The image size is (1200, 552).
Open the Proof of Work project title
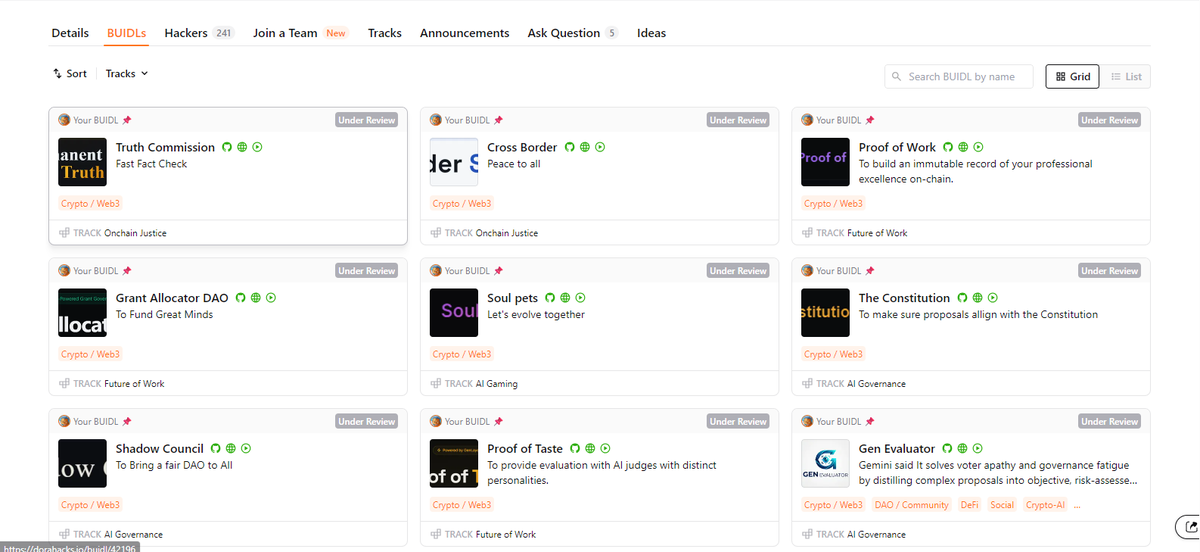point(897,147)
